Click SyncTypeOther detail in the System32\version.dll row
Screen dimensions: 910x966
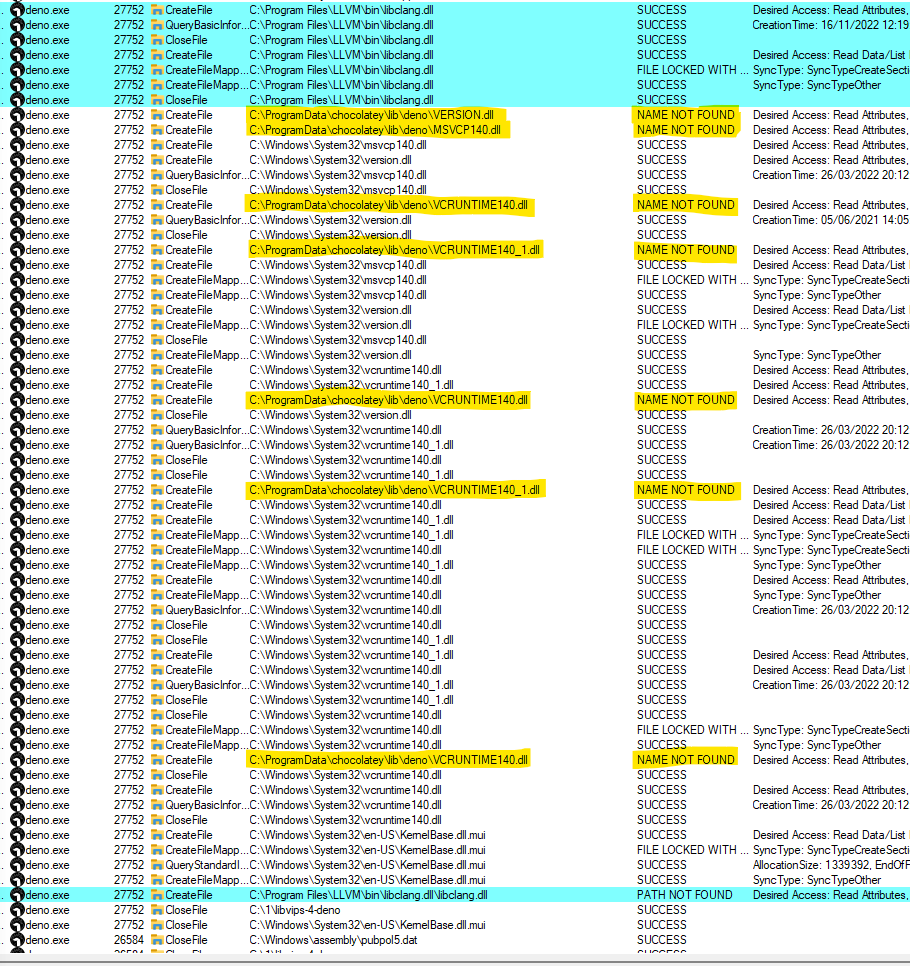click(x=816, y=355)
